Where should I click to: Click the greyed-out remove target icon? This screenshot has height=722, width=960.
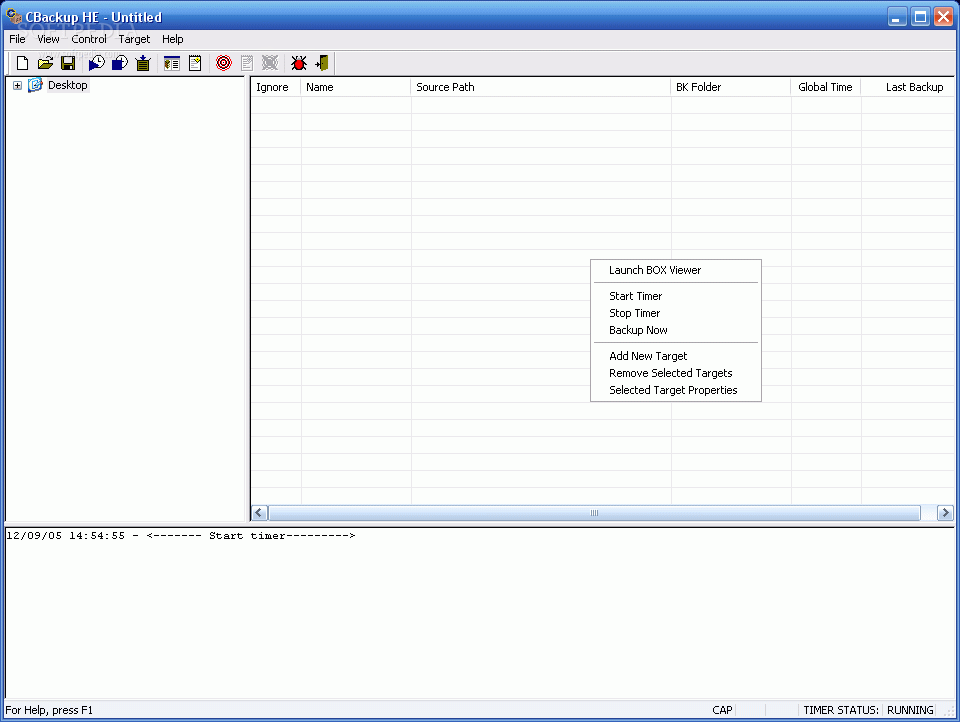pos(270,62)
